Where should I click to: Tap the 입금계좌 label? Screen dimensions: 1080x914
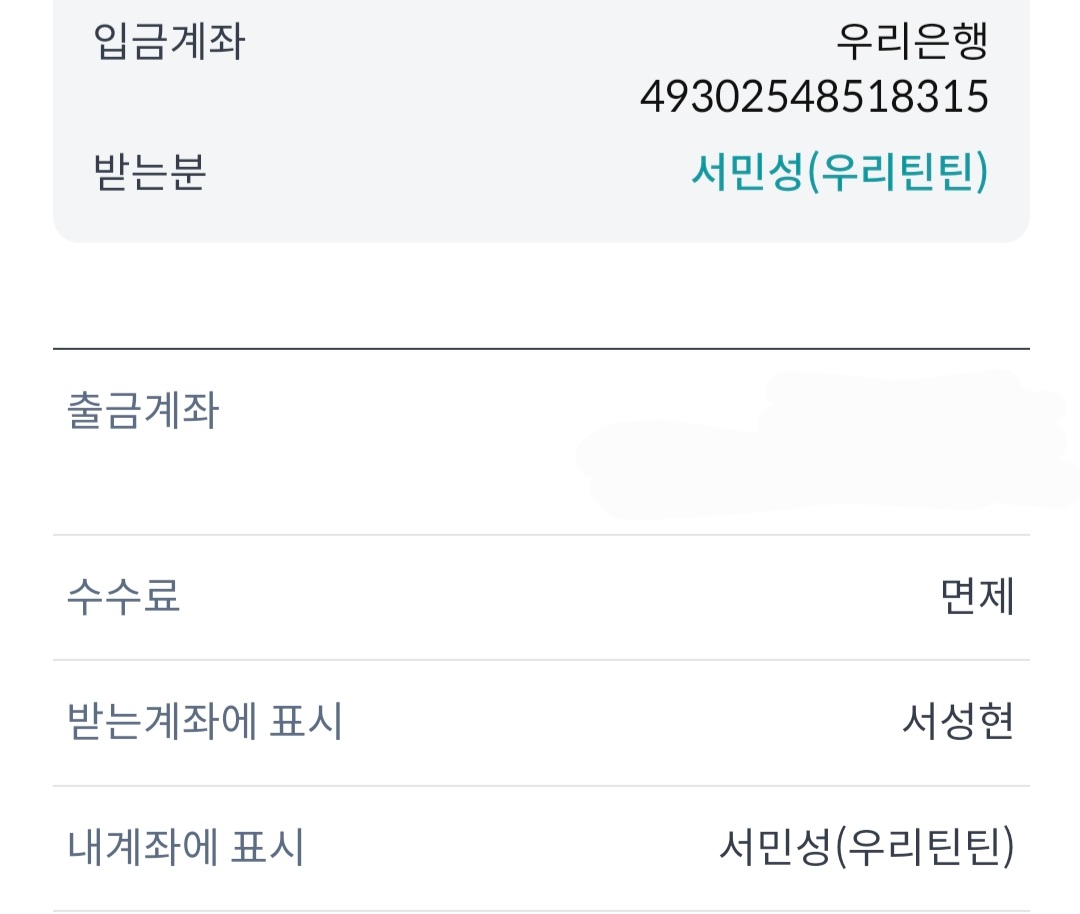169,43
